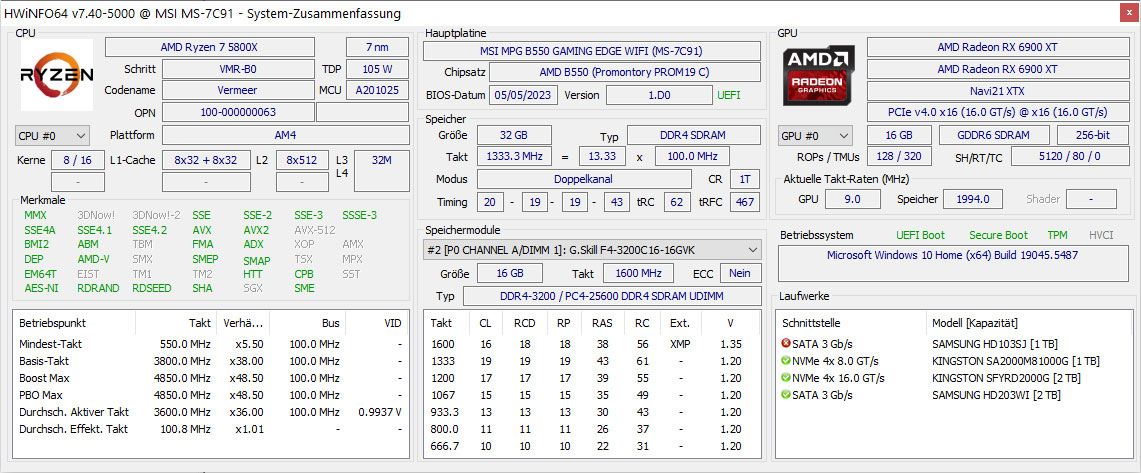Image resolution: width=1141 pixels, height=473 pixels.
Task: Select the AMD Ryzen 7 5800X name field
Action: (x=210, y=47)
